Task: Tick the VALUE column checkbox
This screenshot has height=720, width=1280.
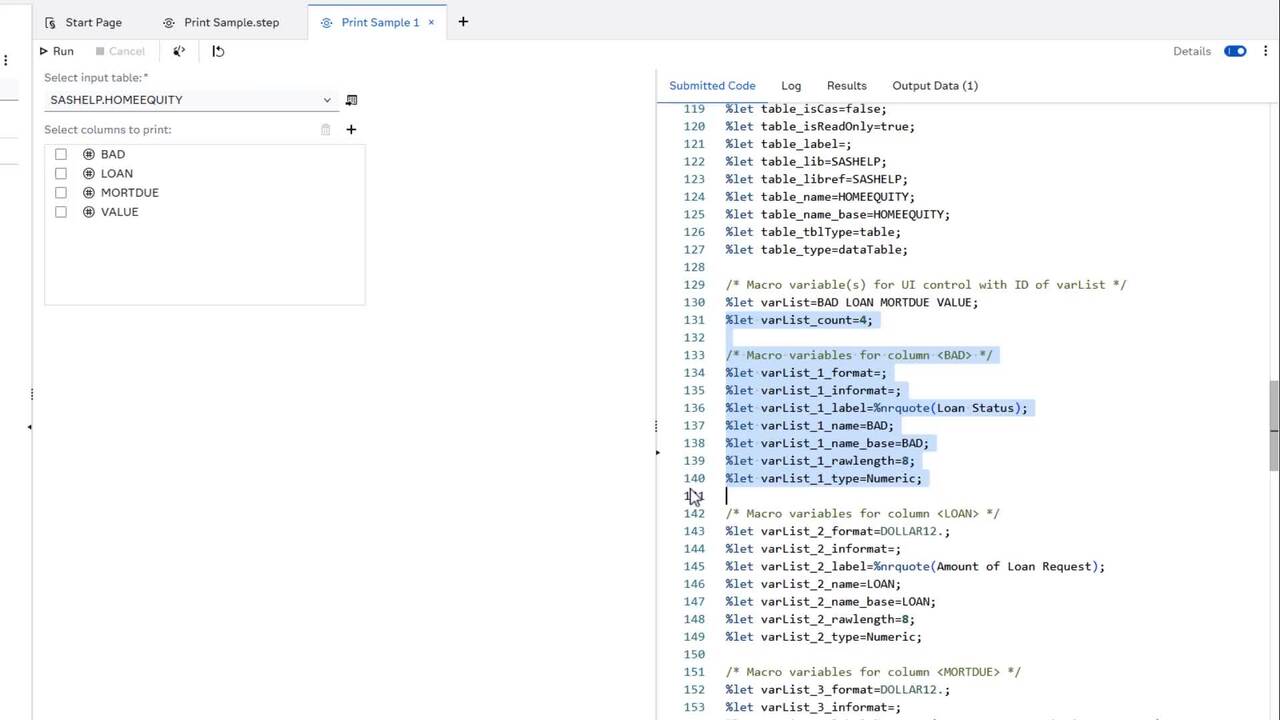Action: click(x=61, y=212)
